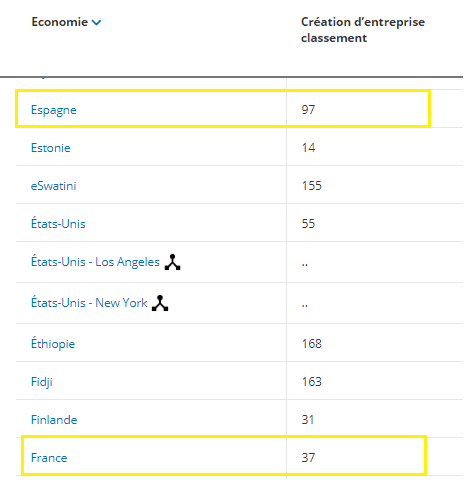Image resolution: width=464 pixels, height=480 pixels.
Task: Select the Economie column header text
Action: click(60, 22)
